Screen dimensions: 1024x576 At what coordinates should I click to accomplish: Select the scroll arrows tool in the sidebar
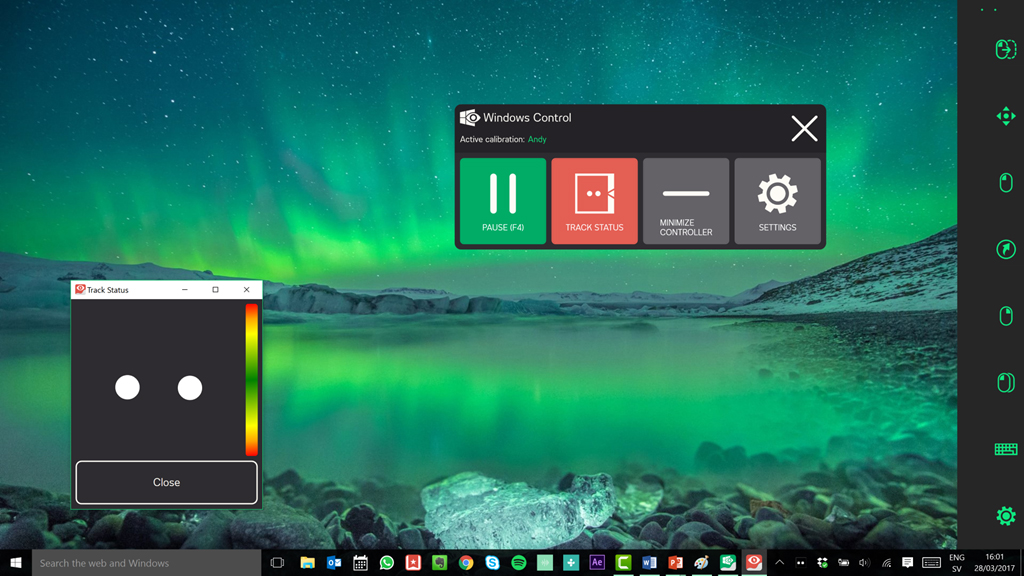pos(1006,116)
